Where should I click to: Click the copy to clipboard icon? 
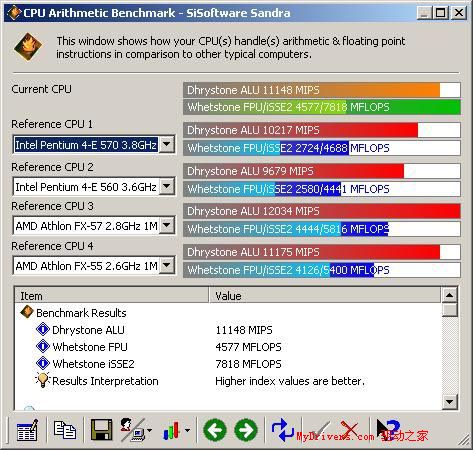(x=65, y=430)
